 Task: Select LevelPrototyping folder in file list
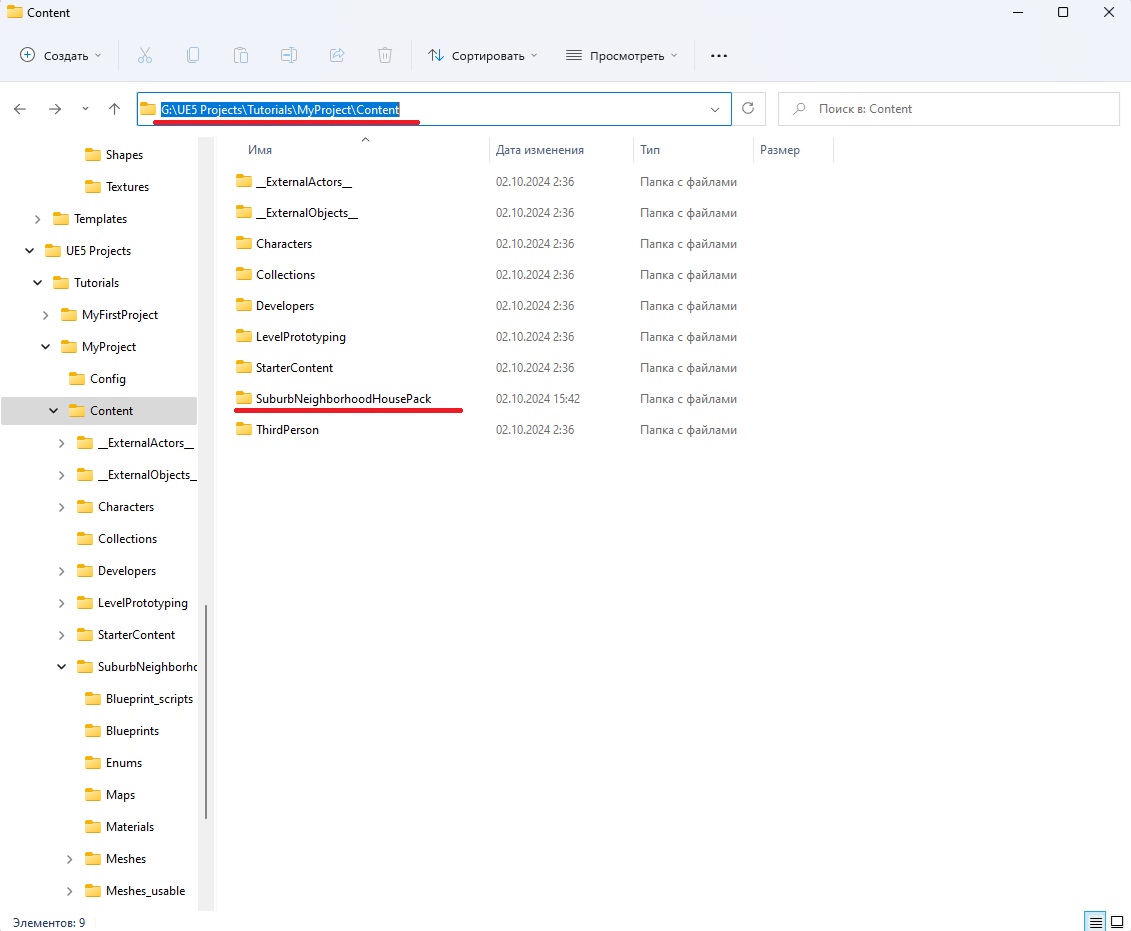click(x=301, y=337)
